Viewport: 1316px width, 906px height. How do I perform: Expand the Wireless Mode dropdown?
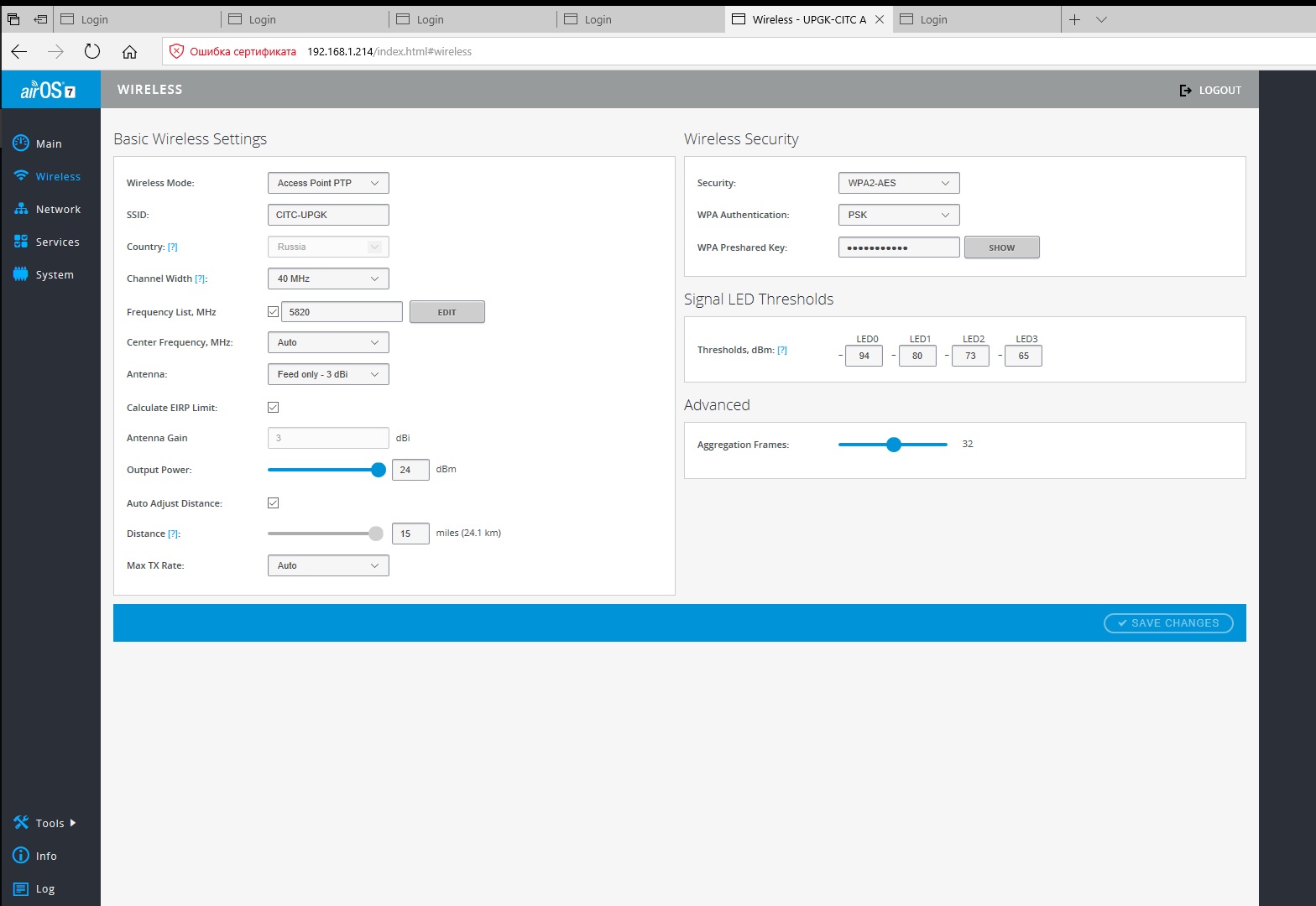(328, 183)
